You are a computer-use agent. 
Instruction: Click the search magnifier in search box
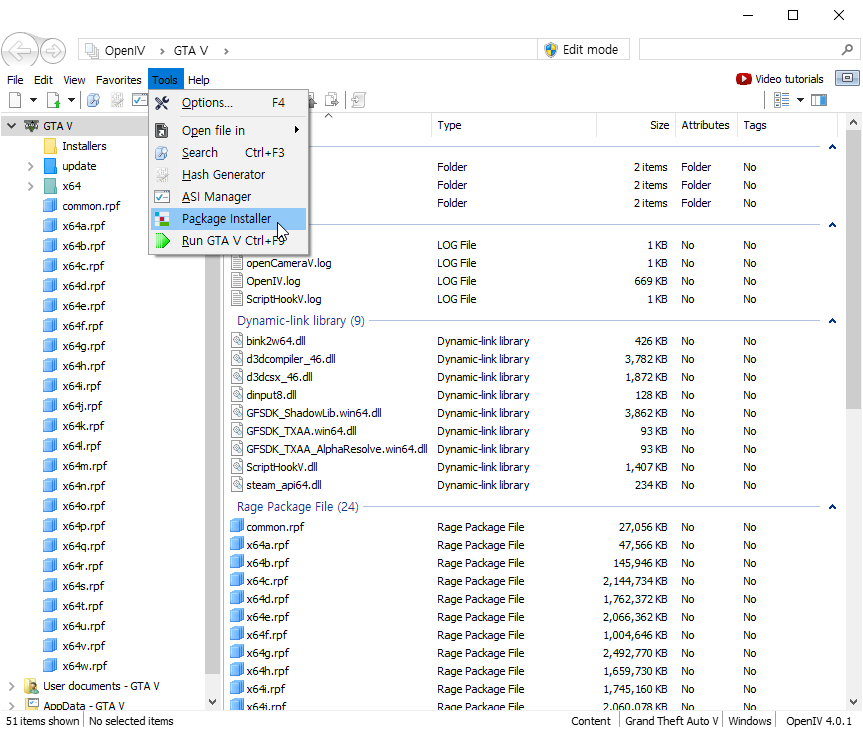[x=848, y=50]
